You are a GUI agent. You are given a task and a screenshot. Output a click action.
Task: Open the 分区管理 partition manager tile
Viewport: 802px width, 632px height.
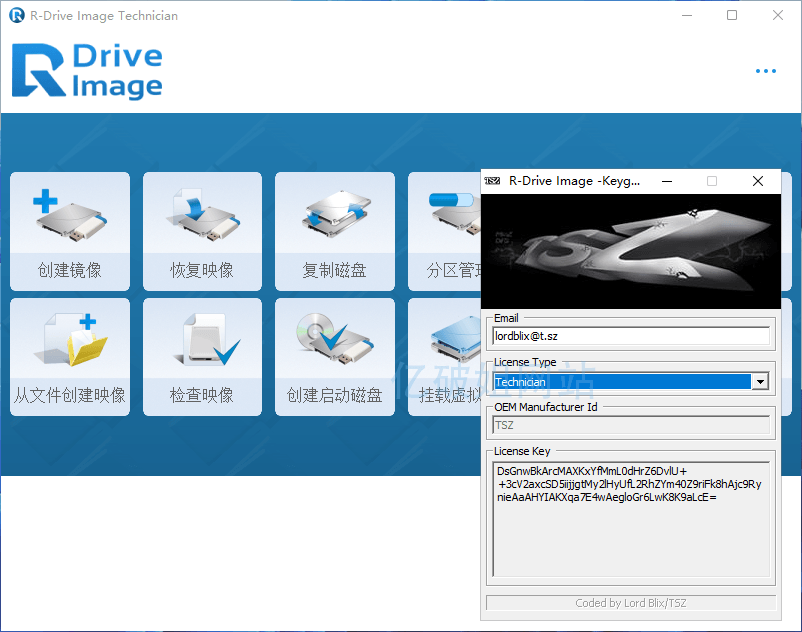(x=445, y=230)
